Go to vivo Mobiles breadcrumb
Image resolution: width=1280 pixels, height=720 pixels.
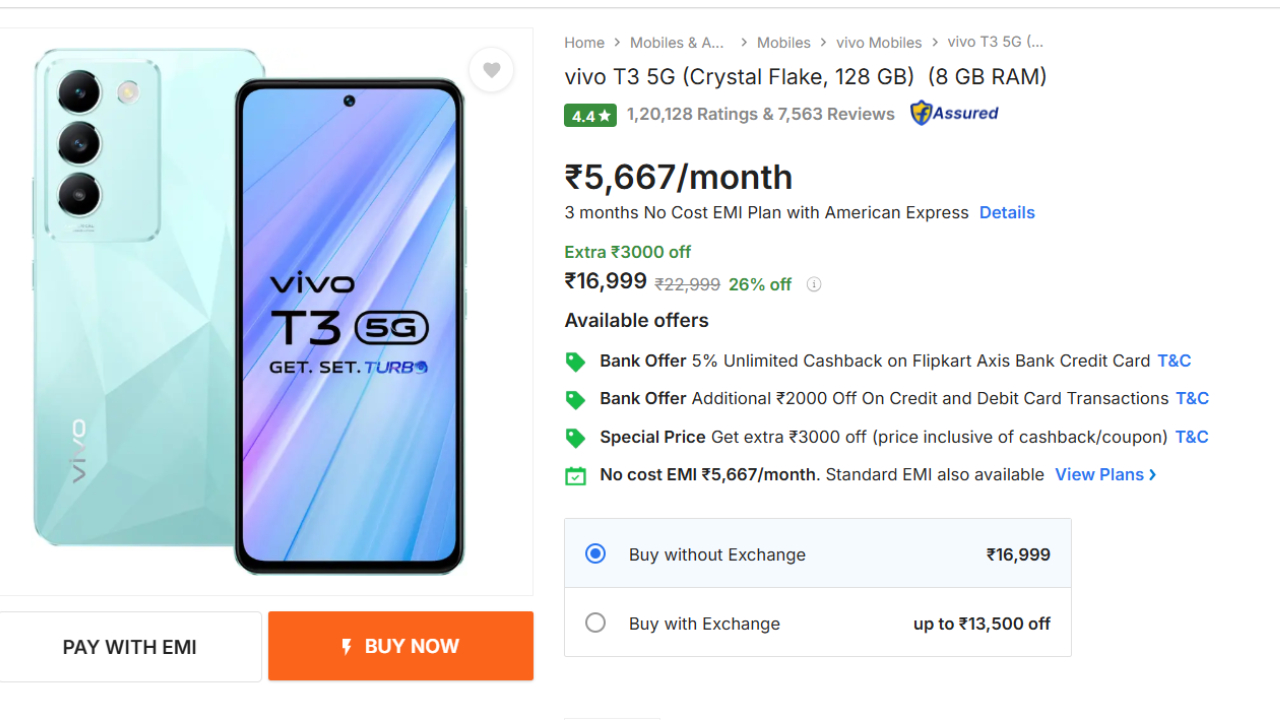tap(879, 43)
